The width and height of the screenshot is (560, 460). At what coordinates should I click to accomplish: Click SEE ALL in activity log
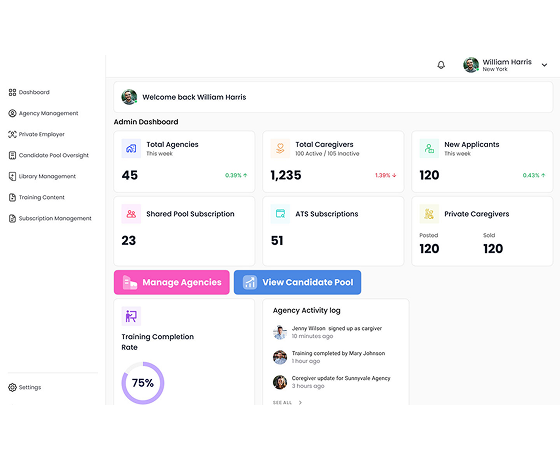pos(282,402)
